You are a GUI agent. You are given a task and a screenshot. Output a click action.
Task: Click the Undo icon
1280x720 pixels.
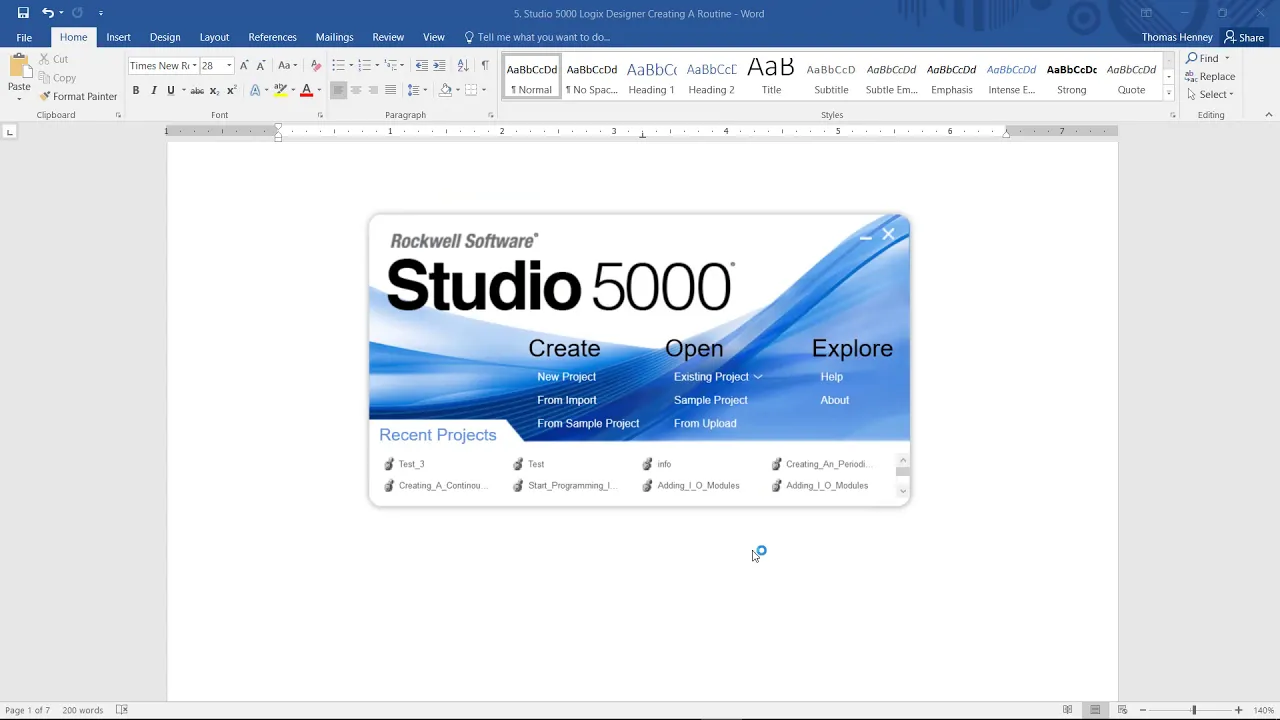(47, 13)
